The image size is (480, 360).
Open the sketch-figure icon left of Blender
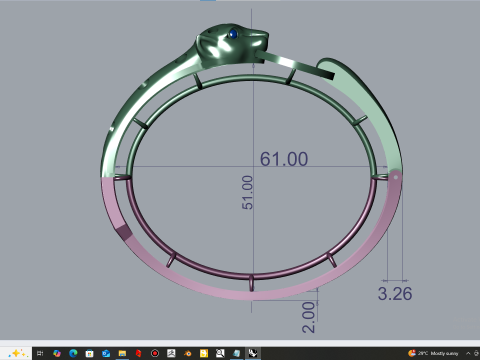point(171,353)
